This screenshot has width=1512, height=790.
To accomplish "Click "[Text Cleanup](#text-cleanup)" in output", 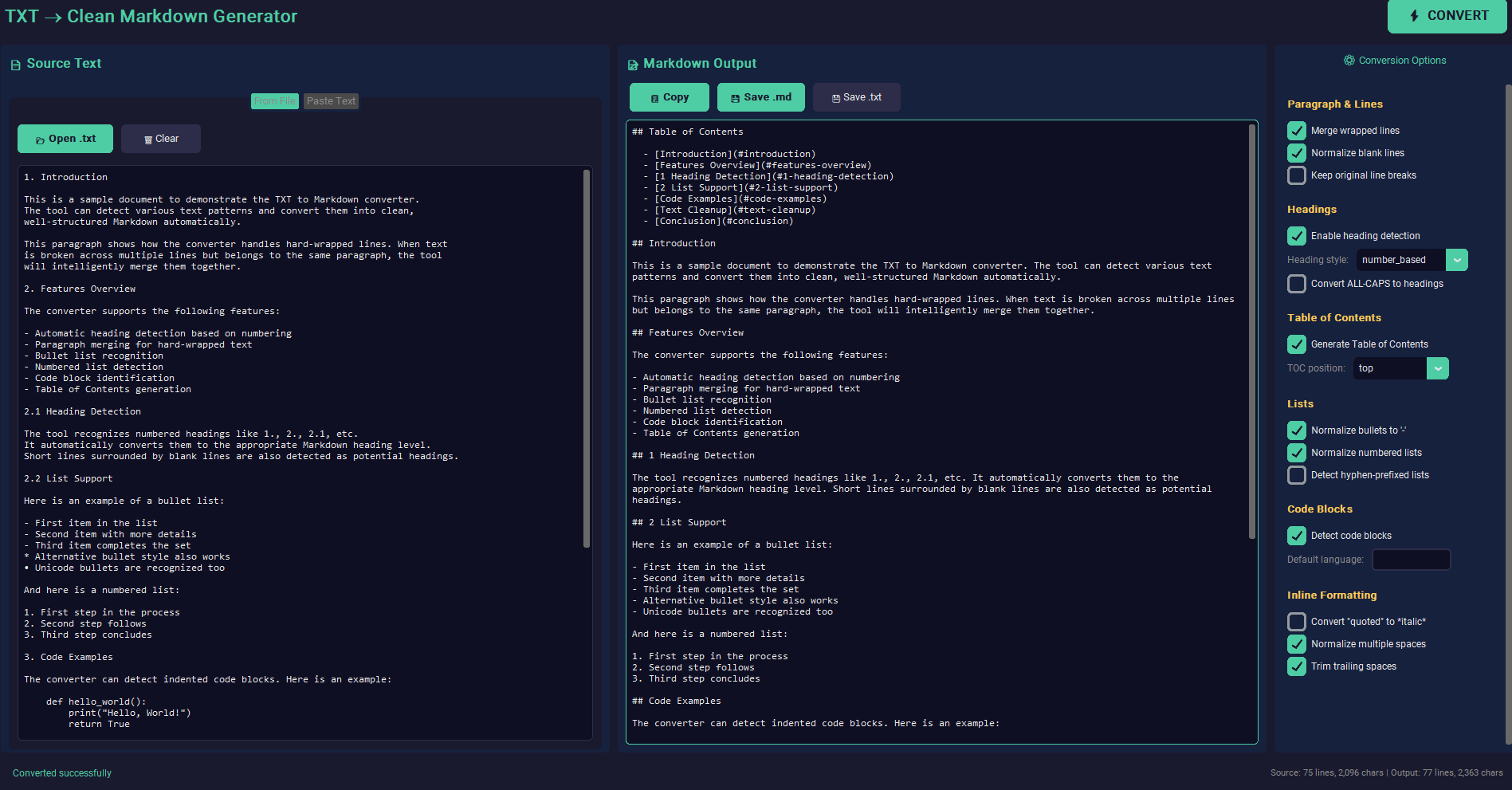I will [735, 210].
